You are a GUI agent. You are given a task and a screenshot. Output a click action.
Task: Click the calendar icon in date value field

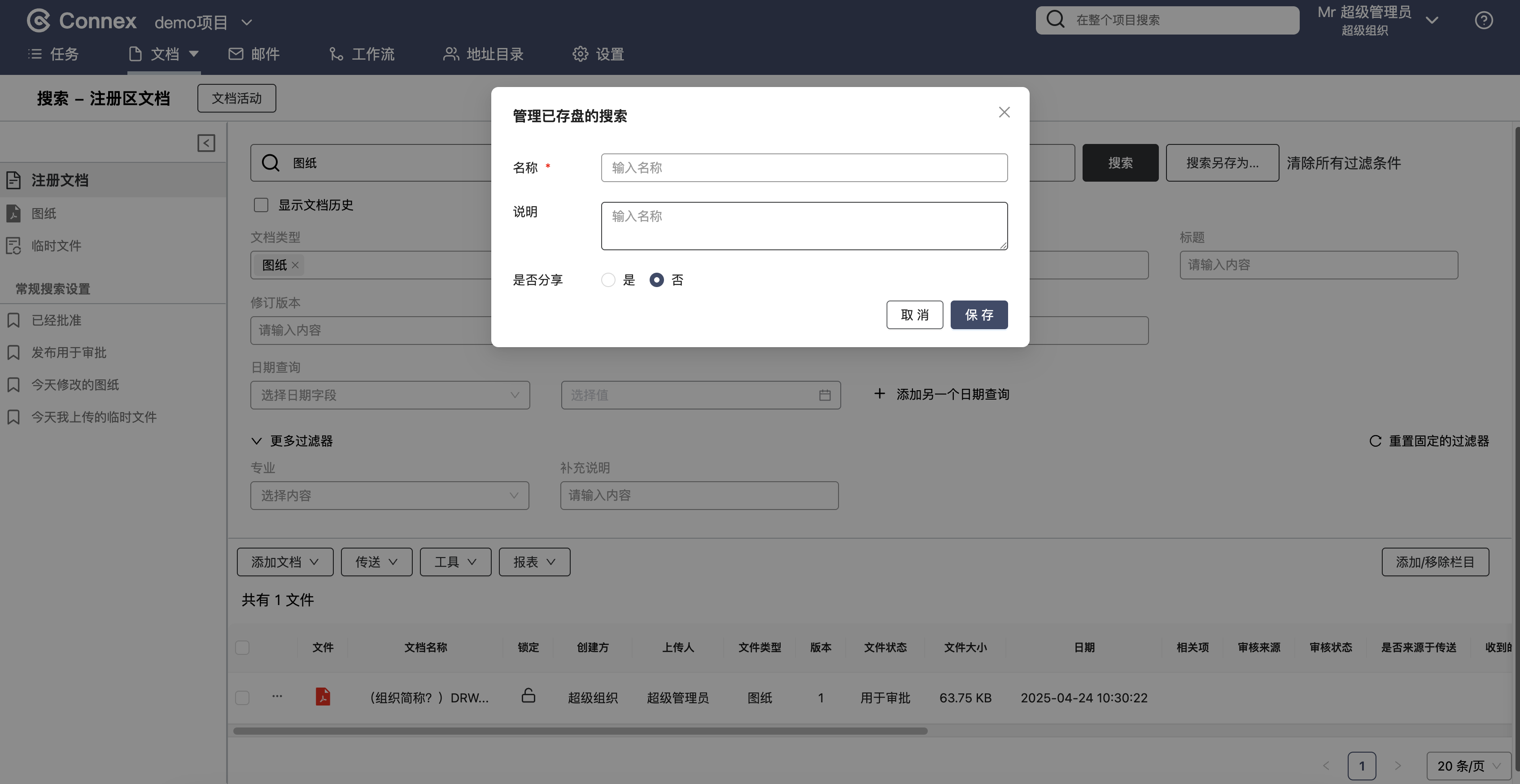[x=824, y=395]
